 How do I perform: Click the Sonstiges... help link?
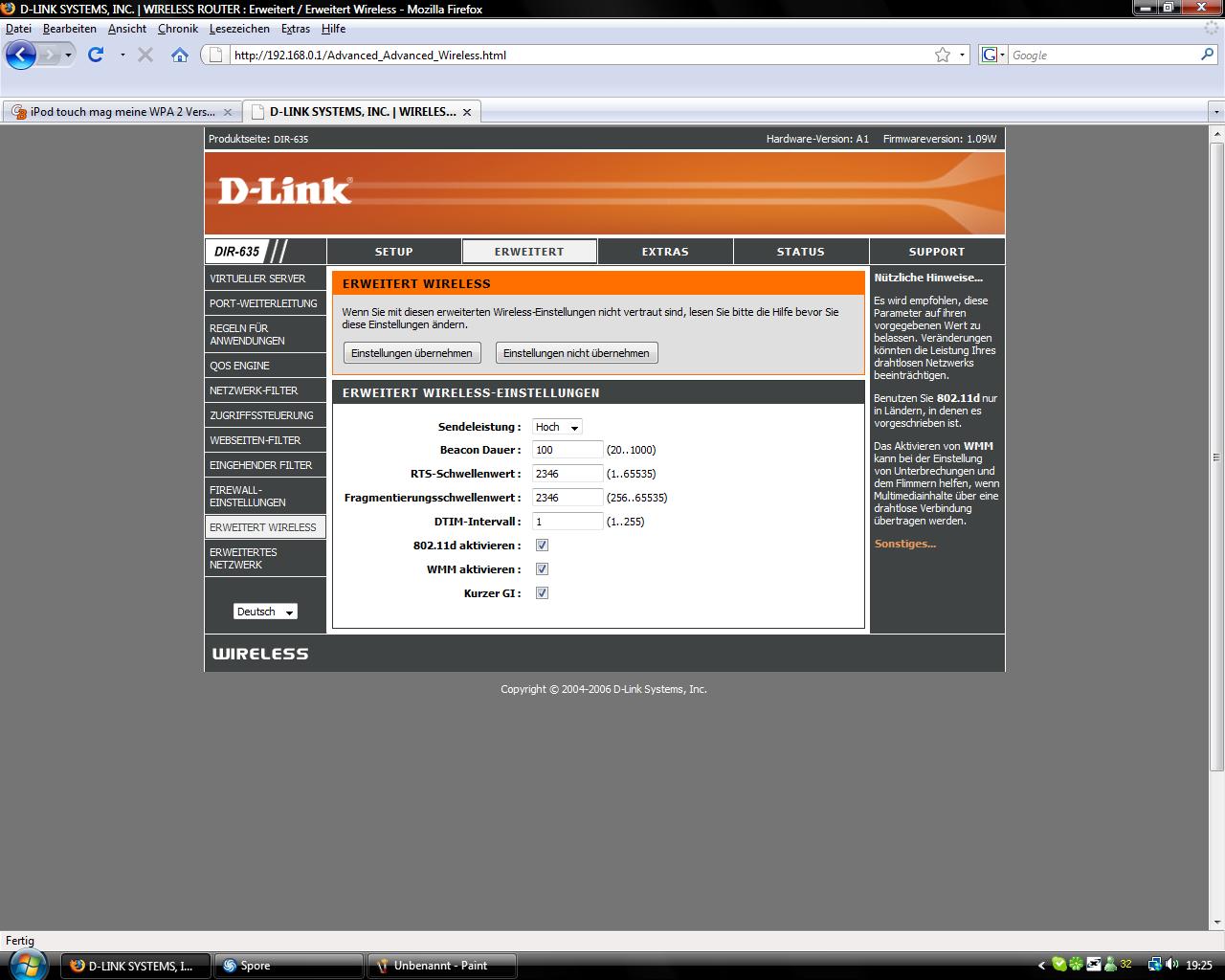904,544
